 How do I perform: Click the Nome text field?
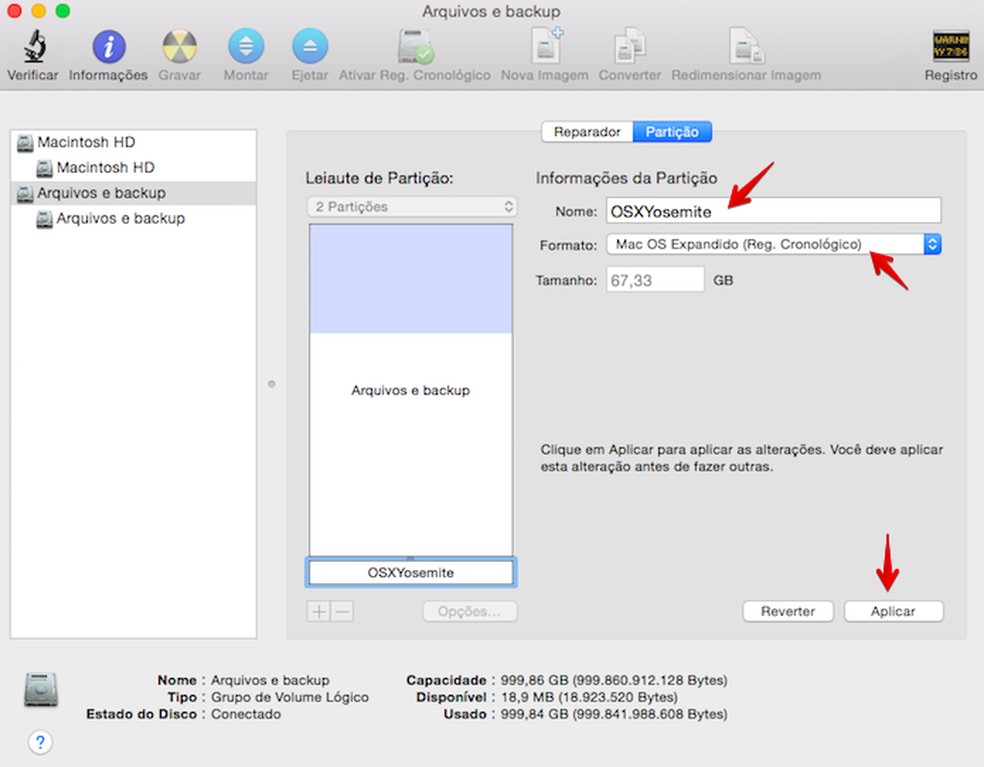point(773,211)
